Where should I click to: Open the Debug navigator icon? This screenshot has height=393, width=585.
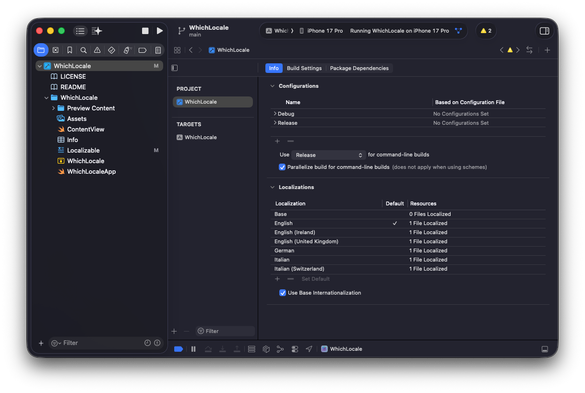coord(127,50)
